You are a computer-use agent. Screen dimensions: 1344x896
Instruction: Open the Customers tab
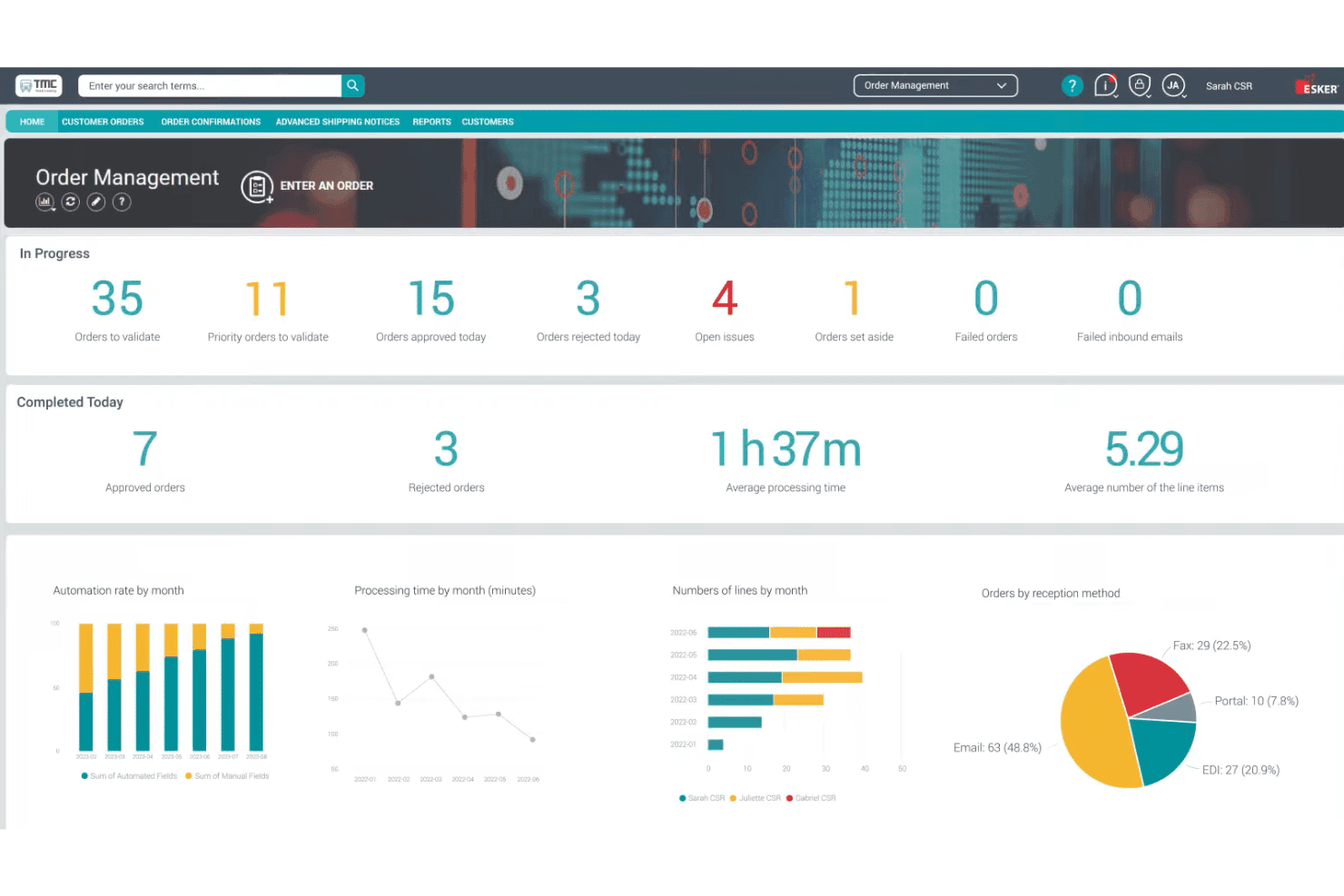click(488, 122)
